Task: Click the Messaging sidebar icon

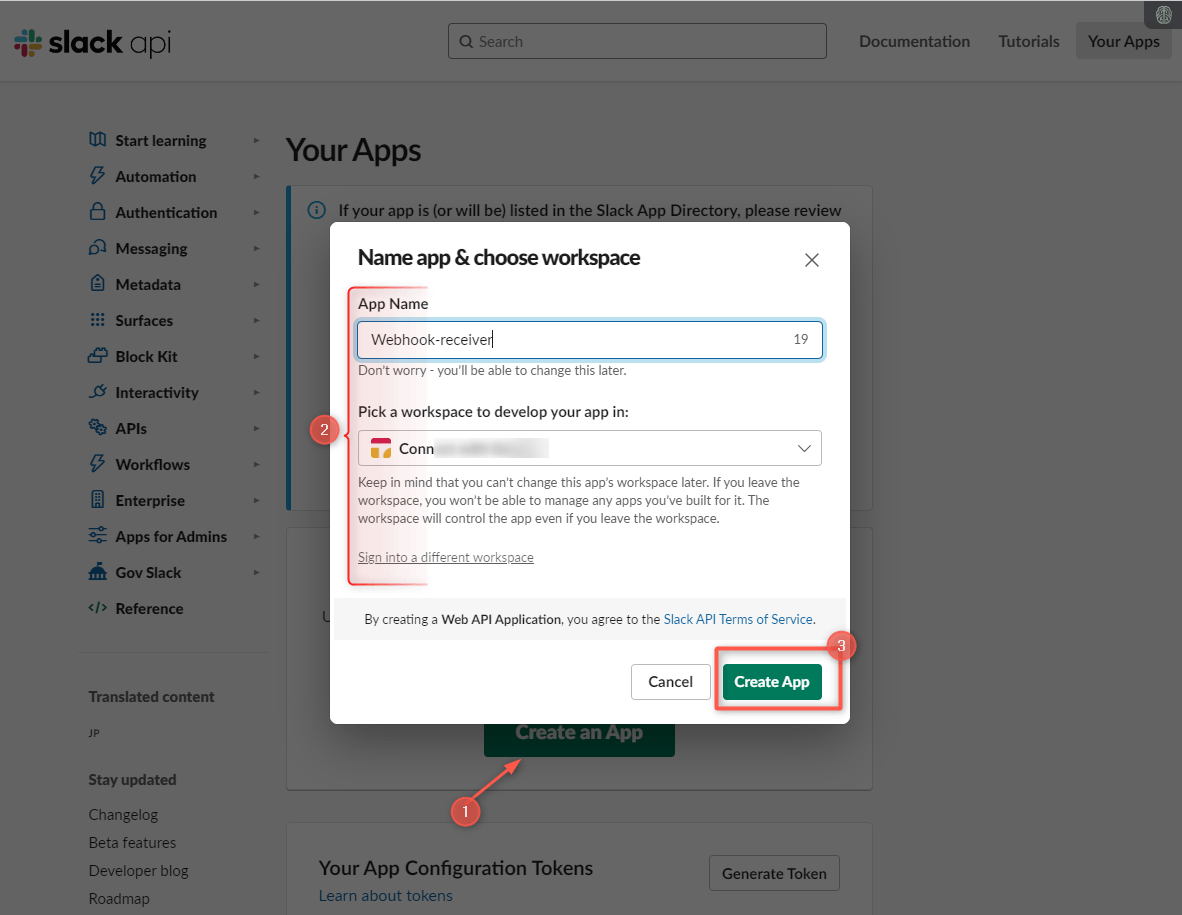Action: [x=97, y=248]
